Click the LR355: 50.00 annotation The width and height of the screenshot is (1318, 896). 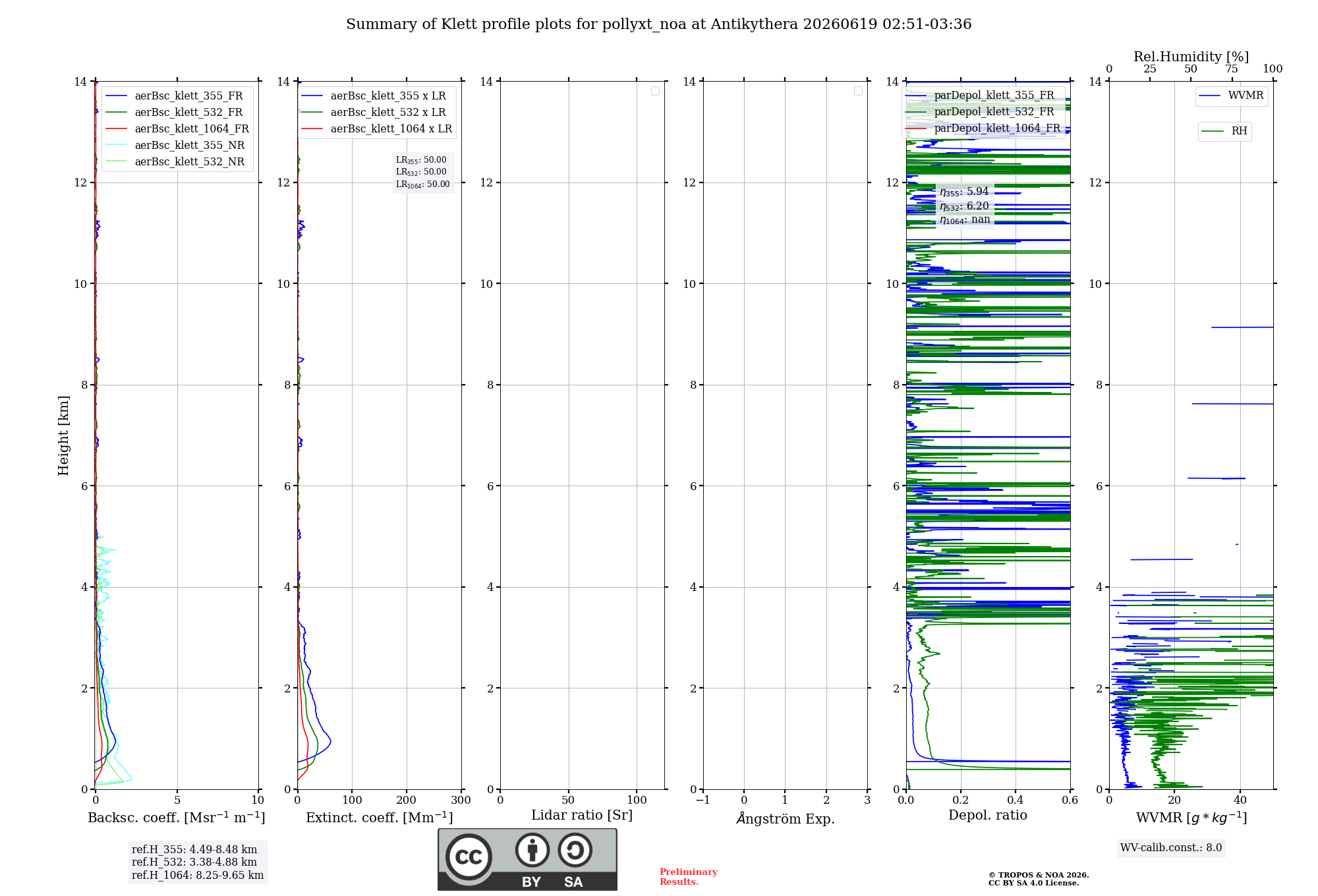(421, 160)
